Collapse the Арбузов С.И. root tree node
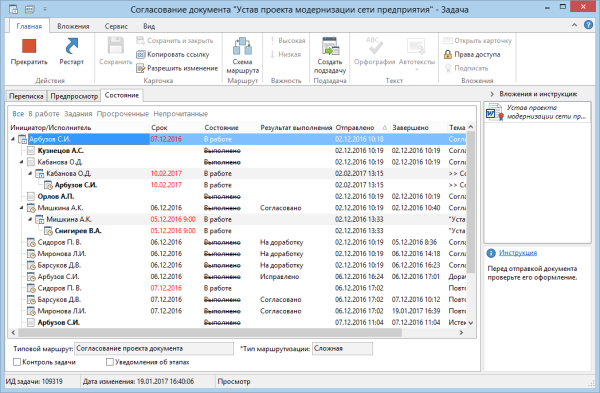 pos(13,139)
